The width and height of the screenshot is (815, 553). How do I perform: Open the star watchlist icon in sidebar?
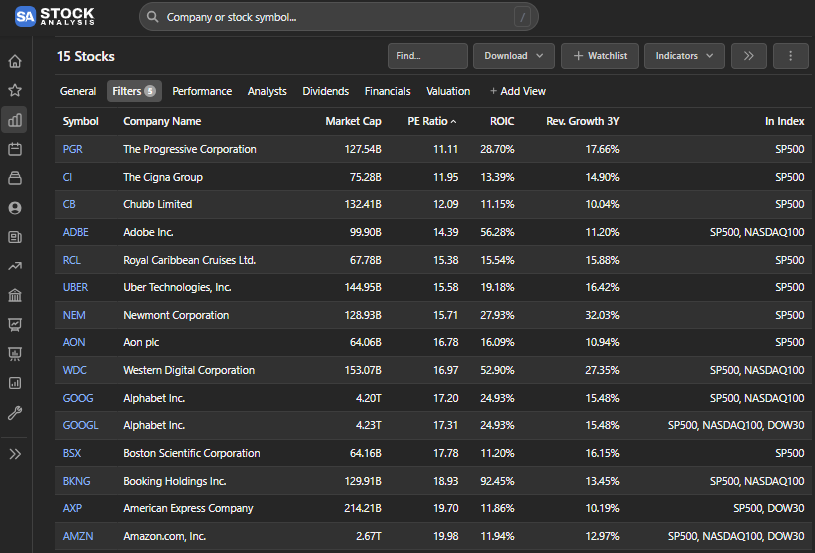tap(15, 90)
